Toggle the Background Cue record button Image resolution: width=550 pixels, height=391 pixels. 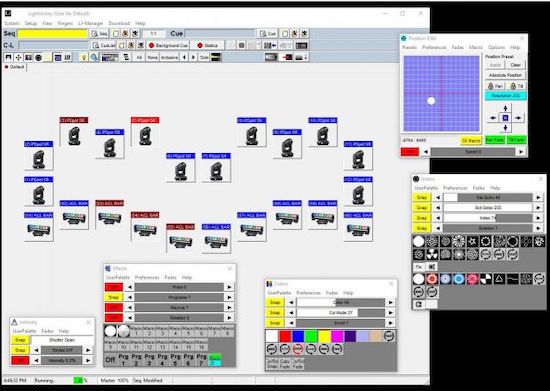click(168, 46)
